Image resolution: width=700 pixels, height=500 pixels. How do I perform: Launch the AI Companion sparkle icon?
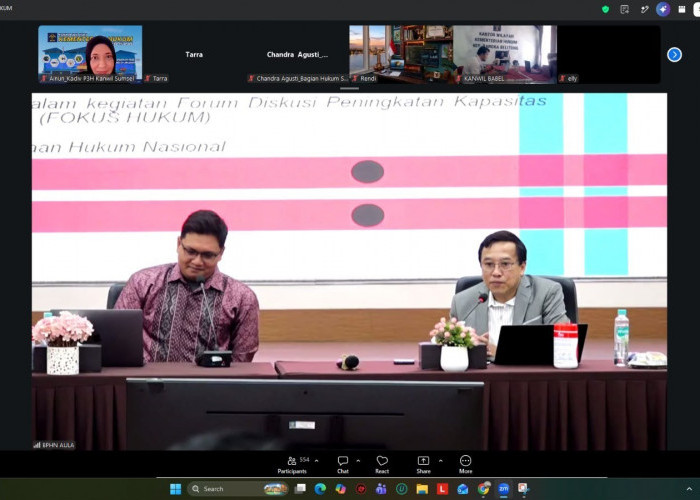pos(663,9)
